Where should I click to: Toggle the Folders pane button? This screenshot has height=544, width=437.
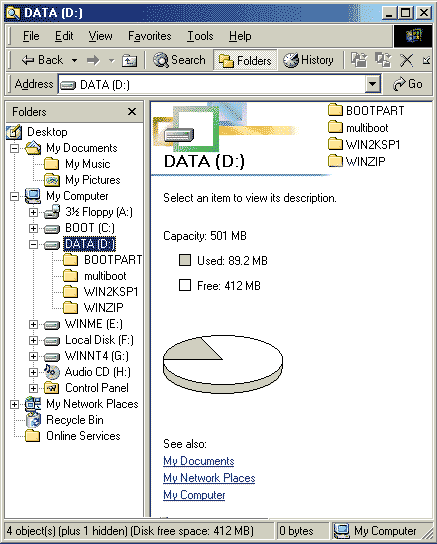[x=245, y=60]
